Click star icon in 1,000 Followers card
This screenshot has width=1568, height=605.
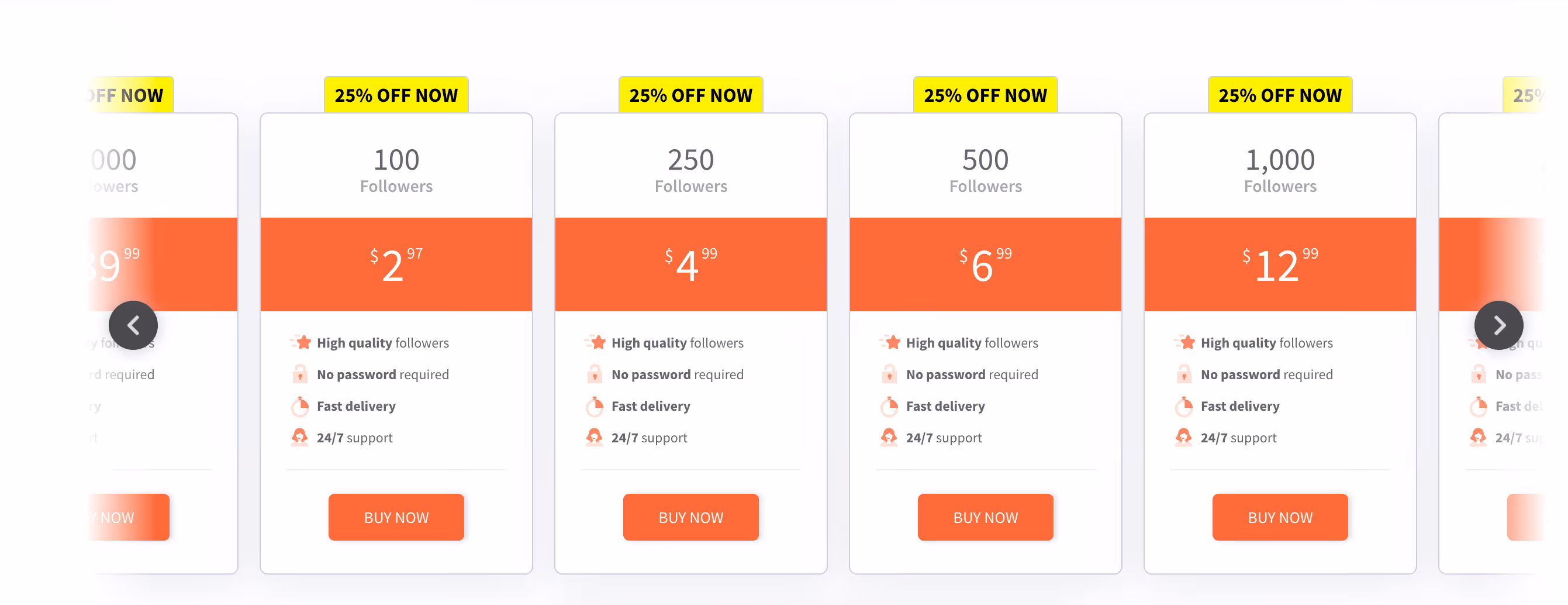point(1184,342)
